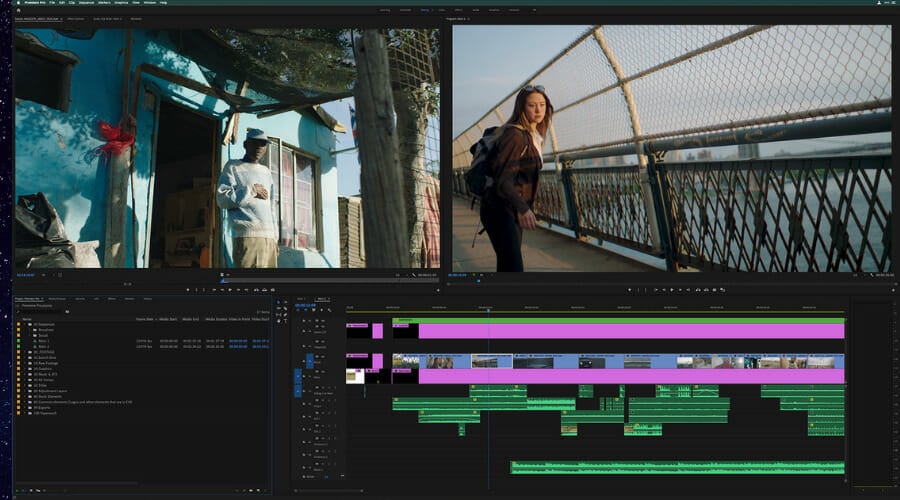Click Insert in the Source monitor
Screen dimensions: 900x500
point(256,290)
